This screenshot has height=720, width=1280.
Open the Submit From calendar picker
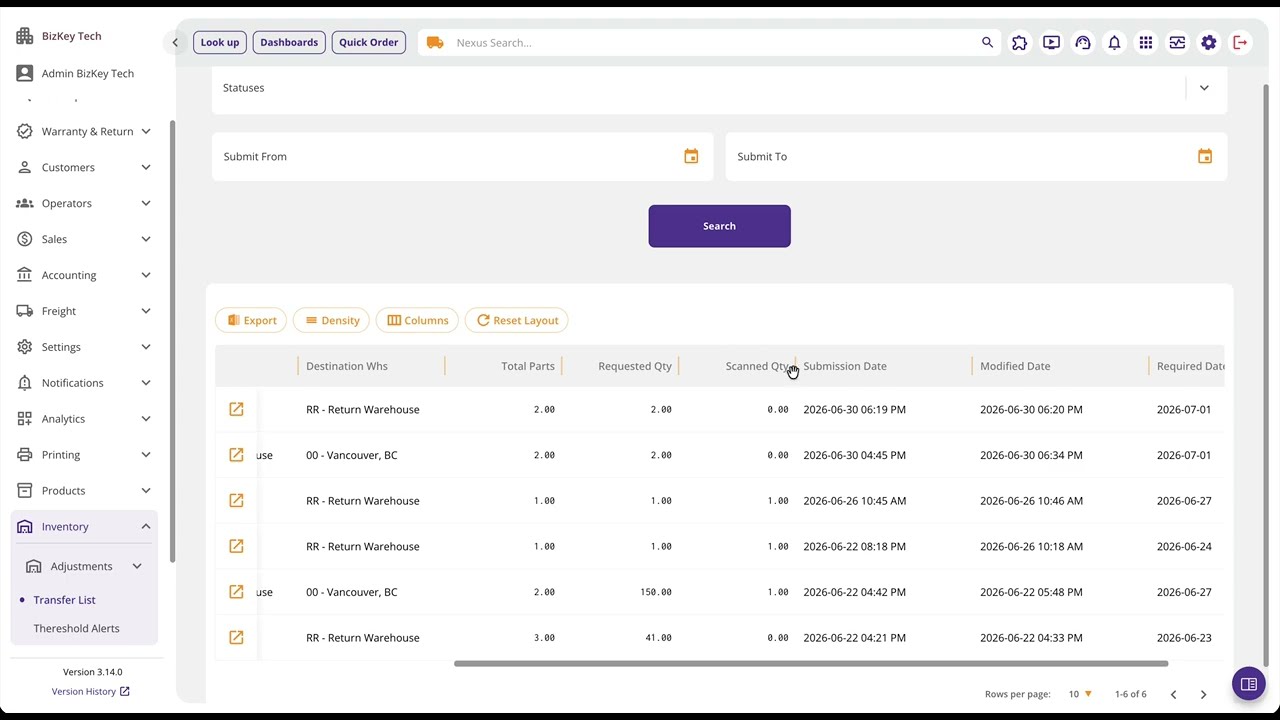point(691,156)
